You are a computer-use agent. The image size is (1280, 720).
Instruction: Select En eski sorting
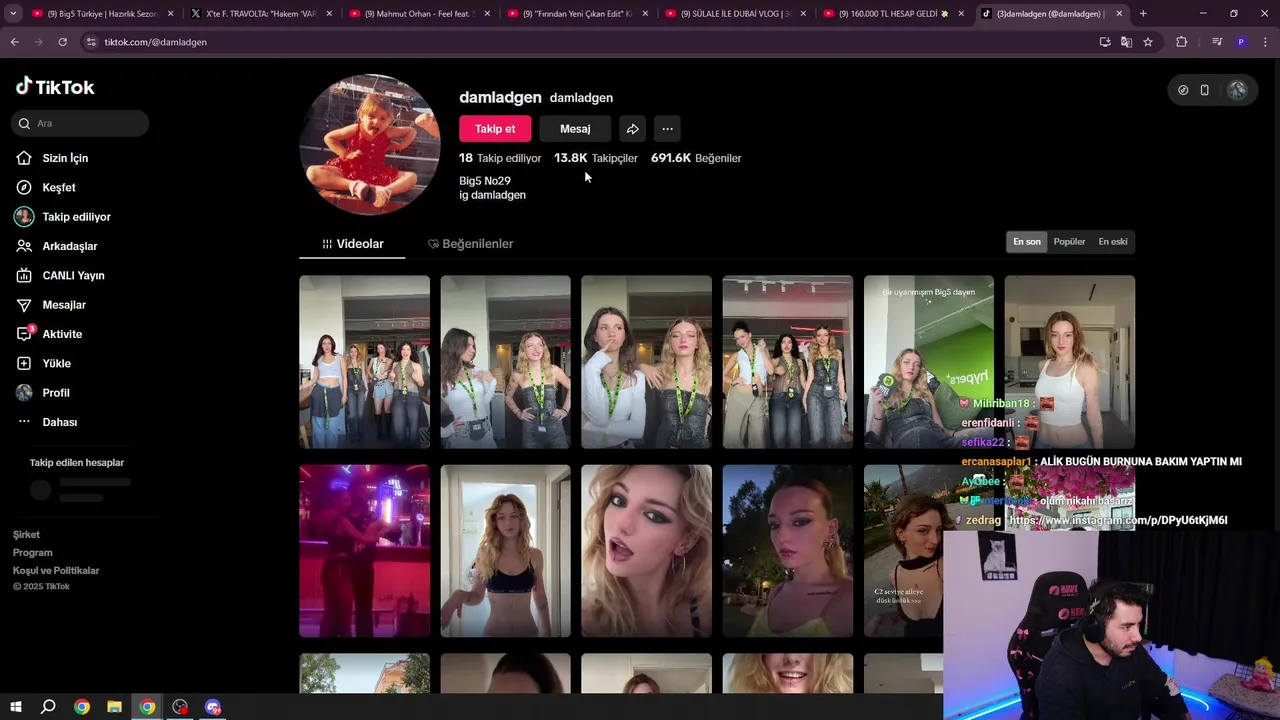(1113, 241)
